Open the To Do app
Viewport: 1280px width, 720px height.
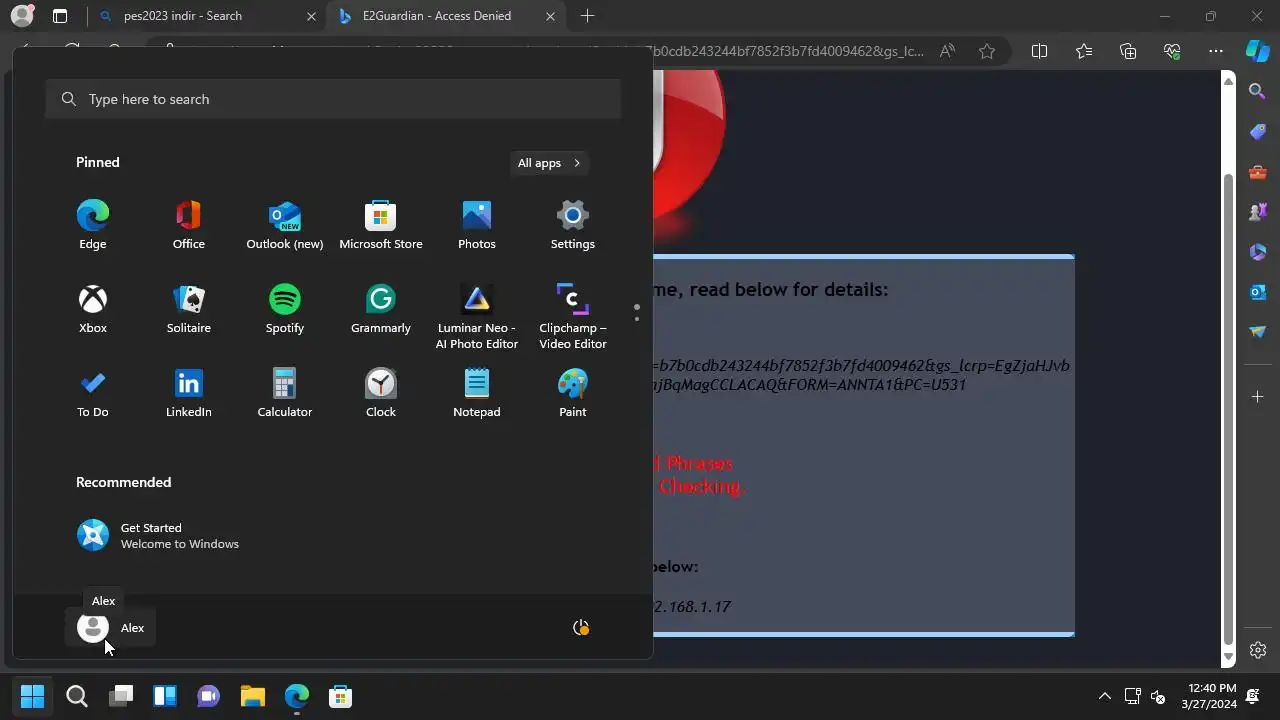tap(93, 393)
